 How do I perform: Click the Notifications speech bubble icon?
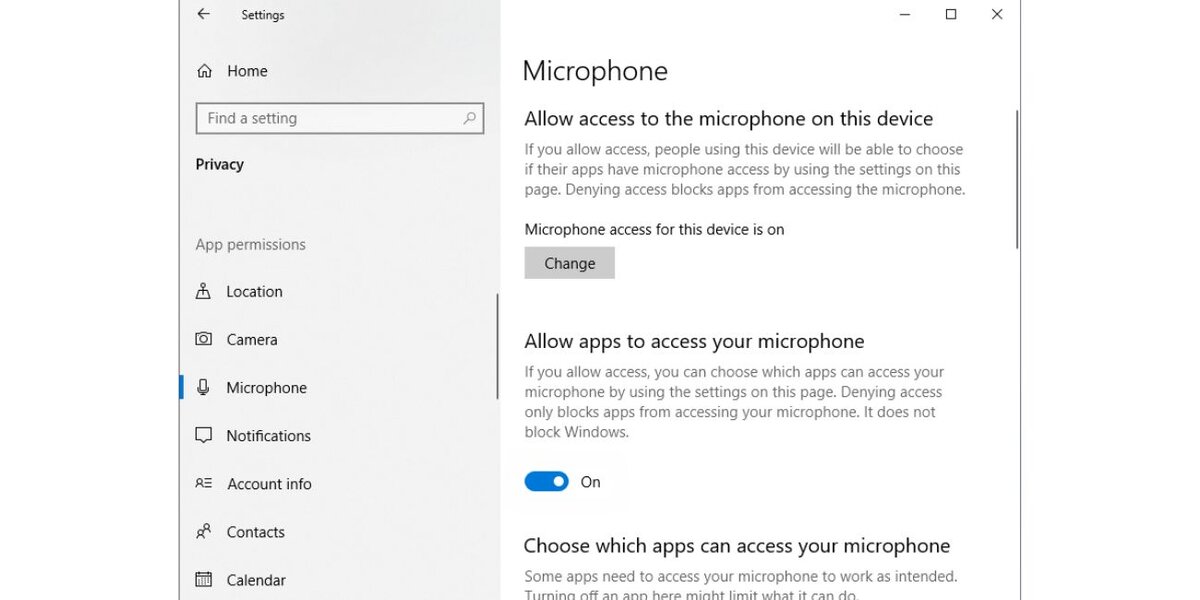tap(204, 435)
